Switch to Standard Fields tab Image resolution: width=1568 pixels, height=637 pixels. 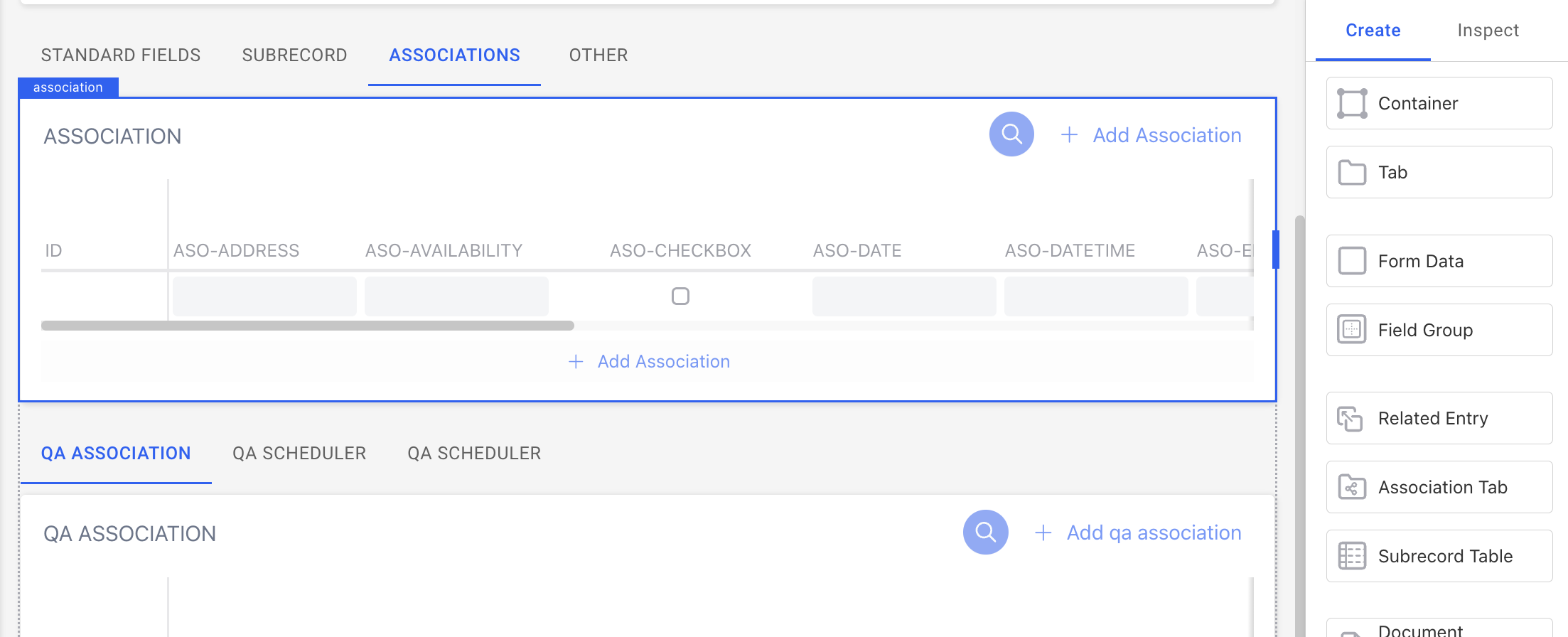(121, 55)
